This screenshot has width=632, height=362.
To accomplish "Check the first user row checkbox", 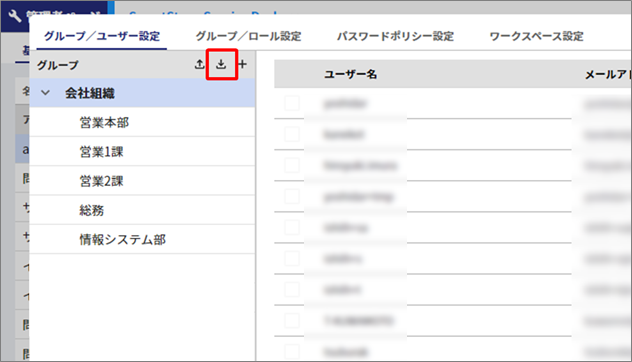I will pyautogui.click(x=292, y=103).
